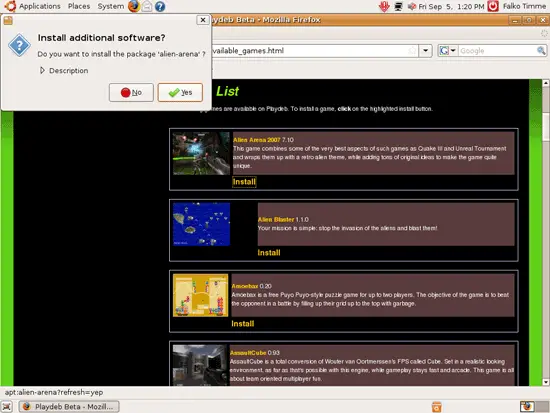Decline installation with the No button
Screen dimensions: 550x413
coord(131,92)
